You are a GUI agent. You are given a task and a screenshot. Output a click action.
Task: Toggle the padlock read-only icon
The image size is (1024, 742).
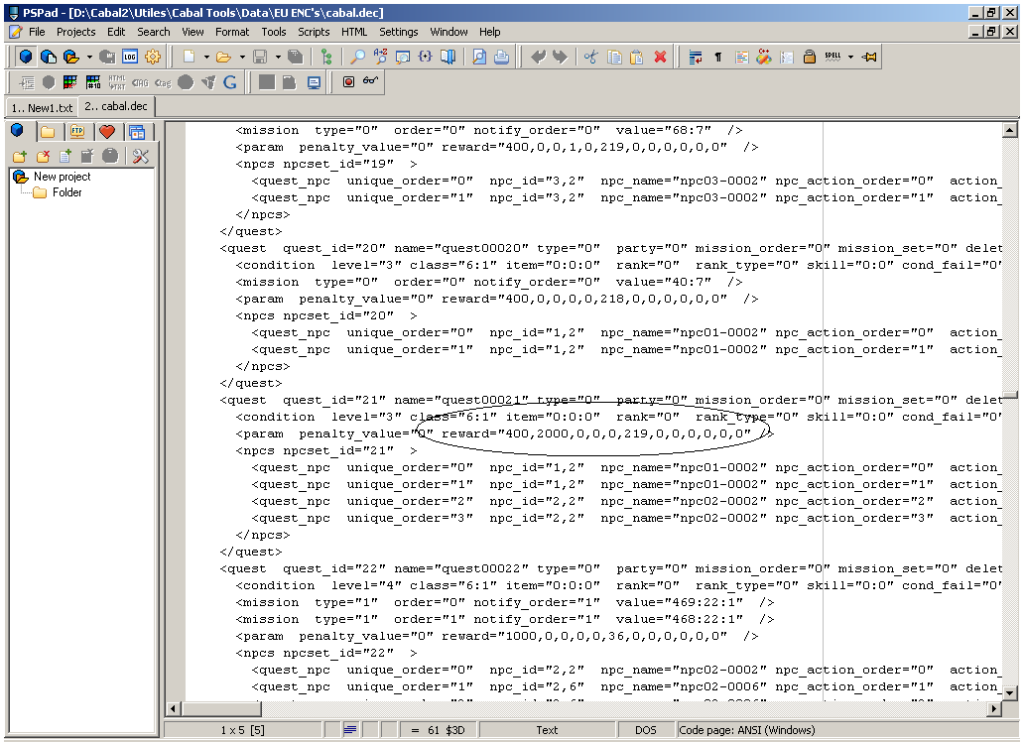coord(809,57)
